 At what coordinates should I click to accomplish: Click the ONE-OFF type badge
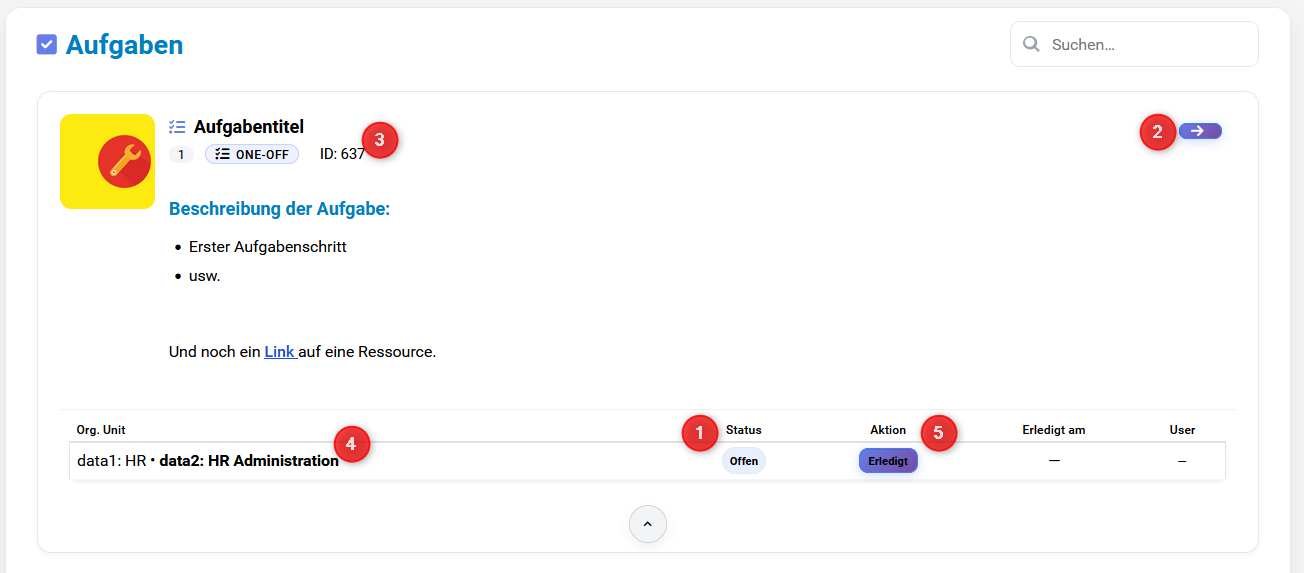click(252, 154)
